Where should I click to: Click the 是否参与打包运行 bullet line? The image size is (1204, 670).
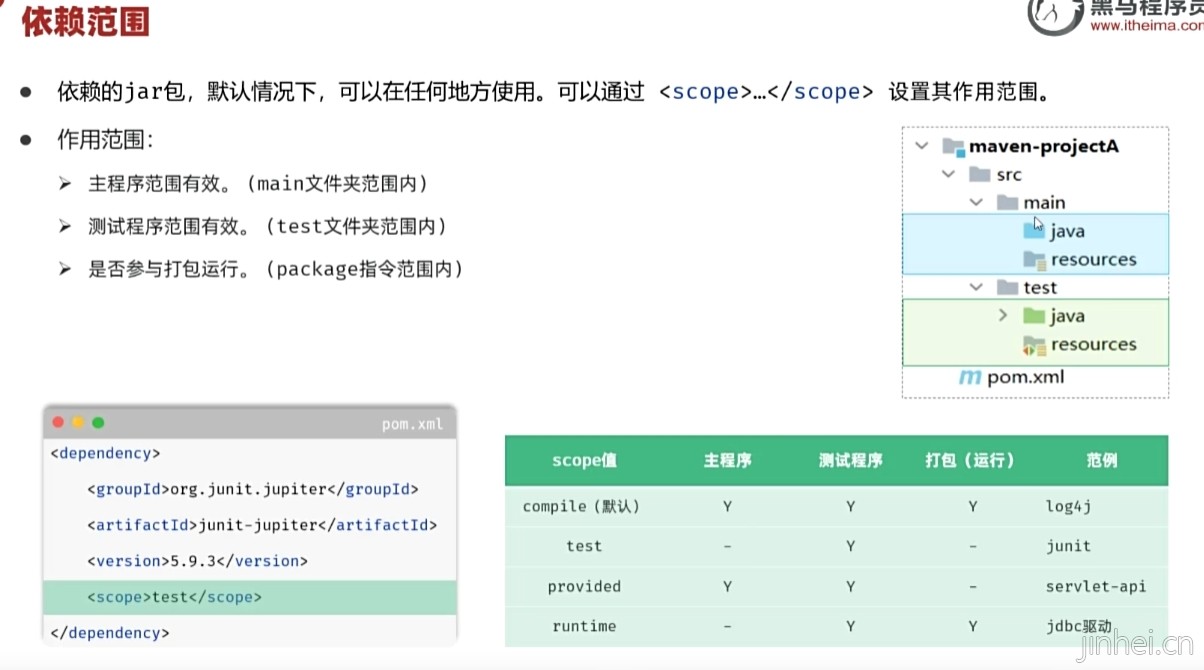pos(276,270)
